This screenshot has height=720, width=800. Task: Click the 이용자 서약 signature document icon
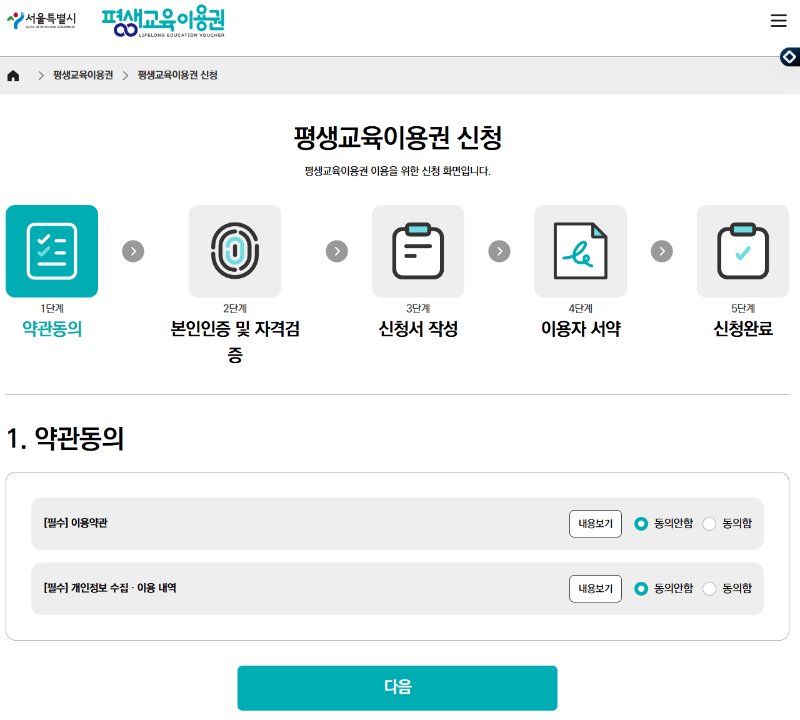(x=581, y=251)
